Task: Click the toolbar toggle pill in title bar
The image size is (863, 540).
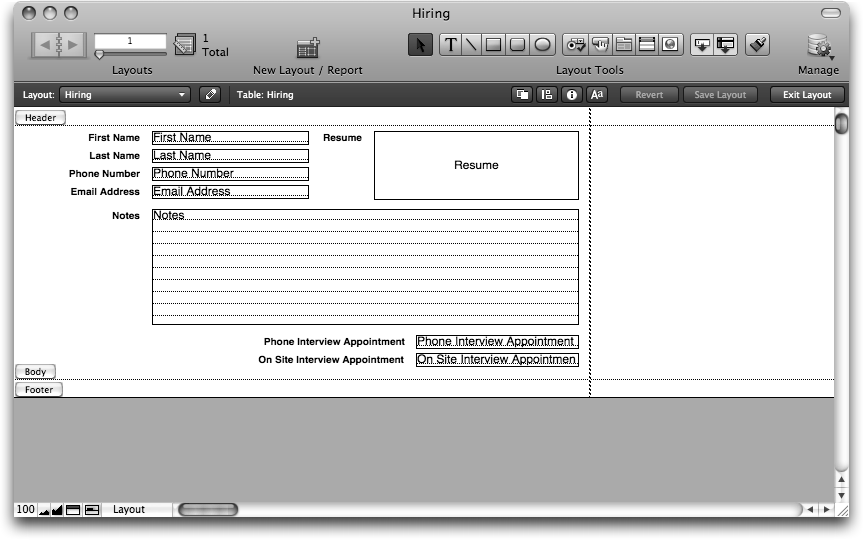Action: tap(831, 13)
